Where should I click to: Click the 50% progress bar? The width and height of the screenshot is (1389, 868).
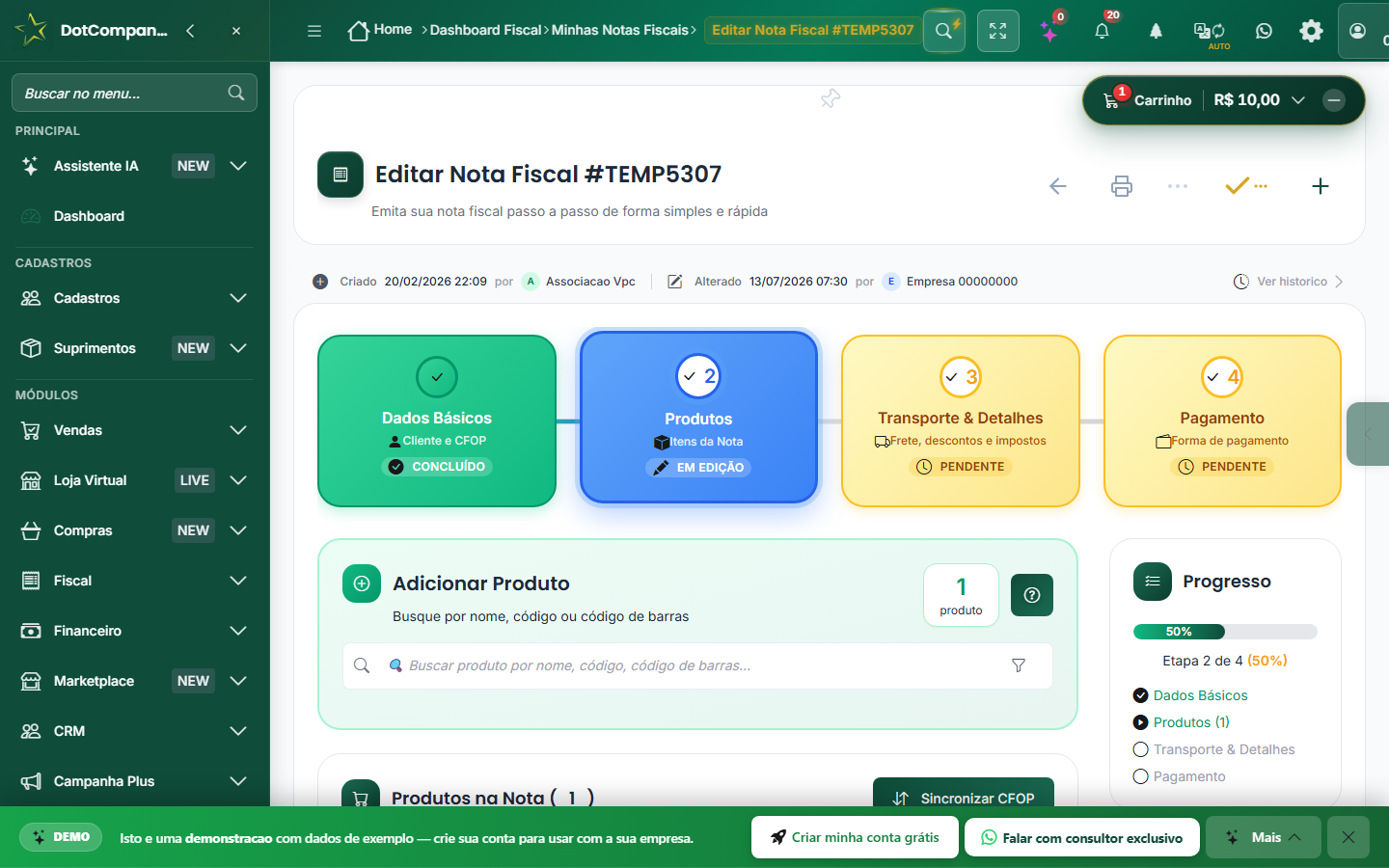point(1225,632)
